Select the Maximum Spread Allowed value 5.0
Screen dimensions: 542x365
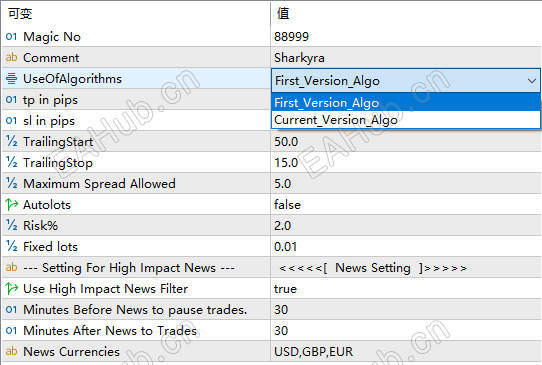(282, 184)
